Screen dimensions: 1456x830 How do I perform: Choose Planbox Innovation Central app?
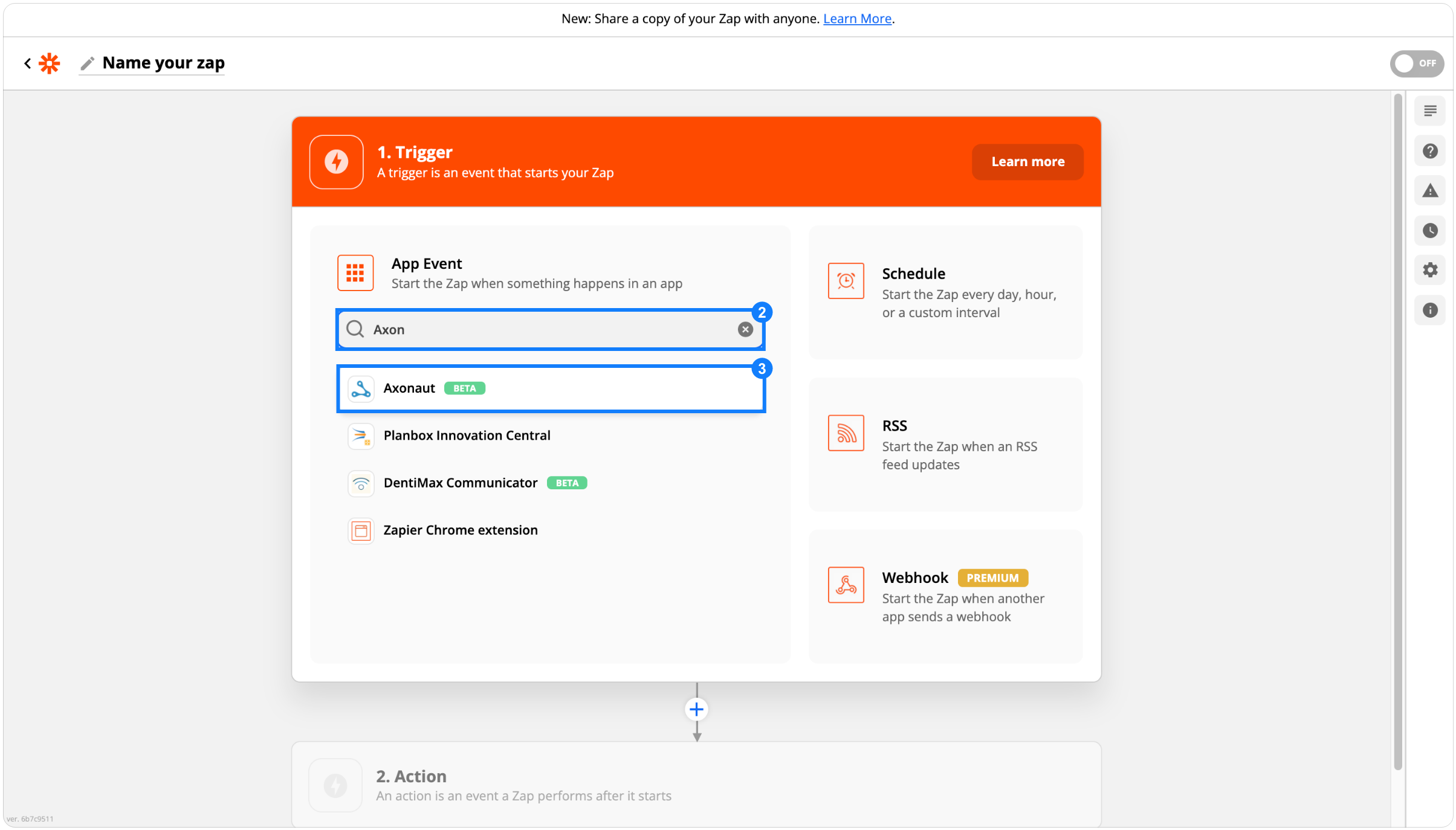[551, 436]
